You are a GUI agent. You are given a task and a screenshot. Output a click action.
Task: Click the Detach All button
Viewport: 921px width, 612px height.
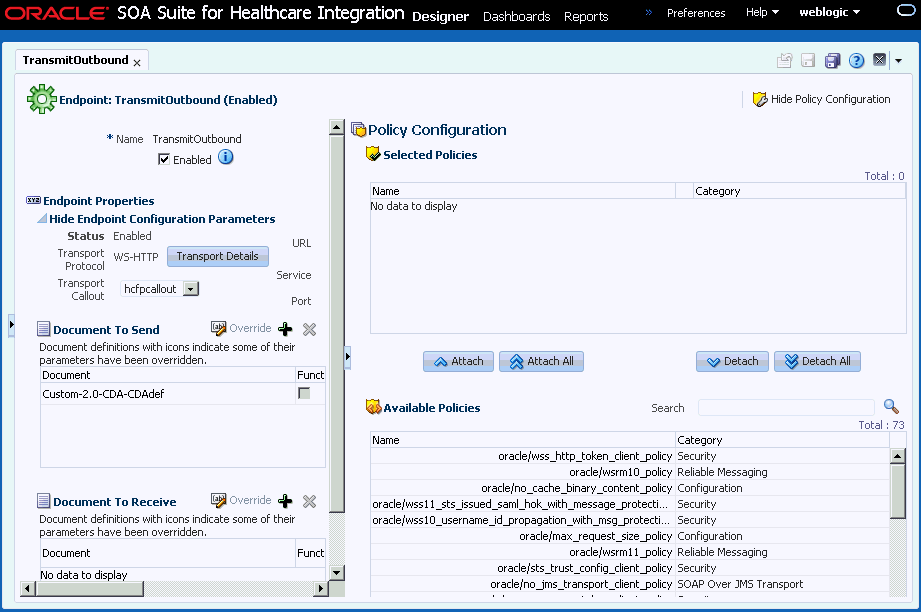(817, 361)
